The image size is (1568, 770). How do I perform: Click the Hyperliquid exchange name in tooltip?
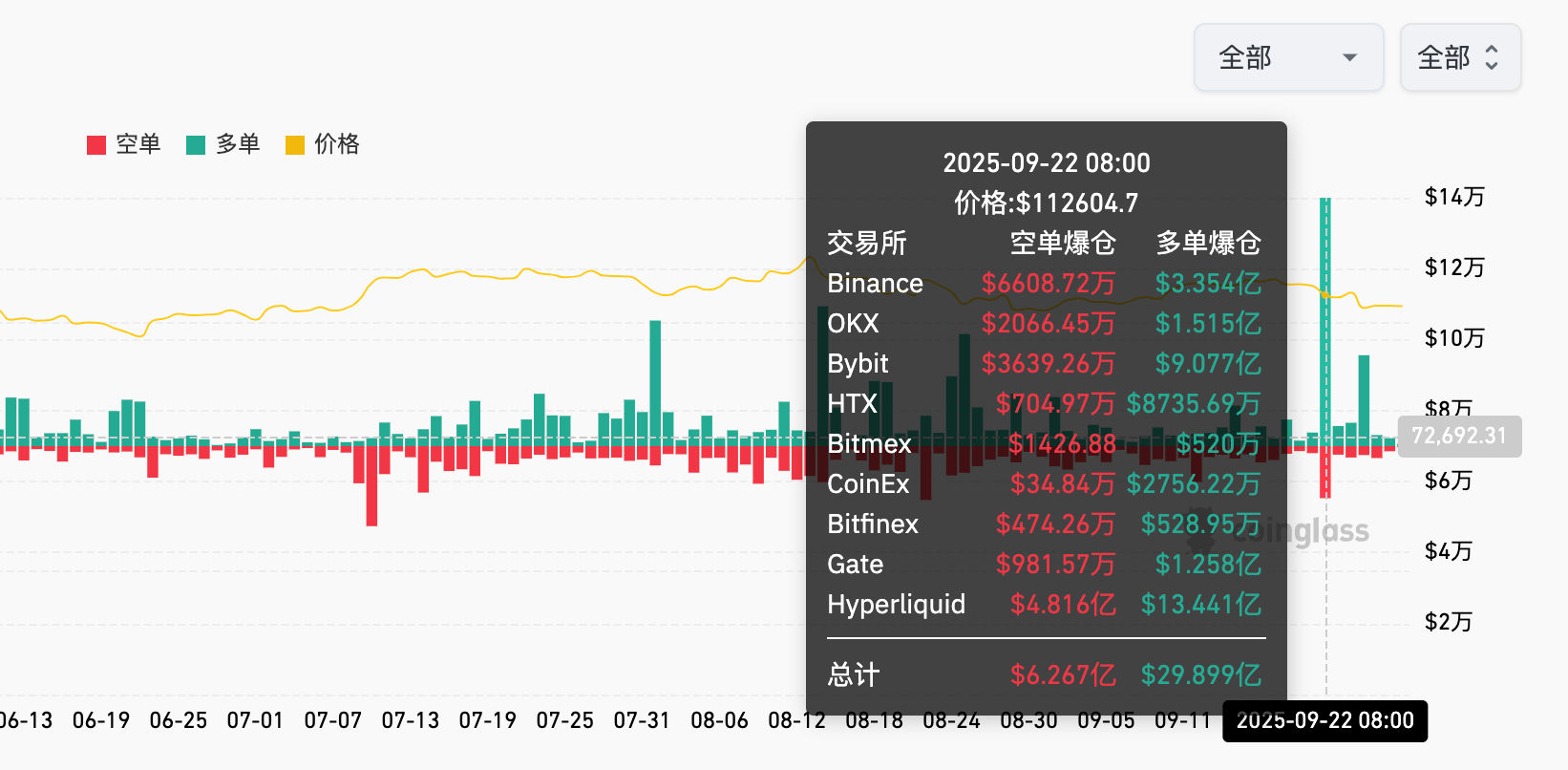tap(896, 605)
